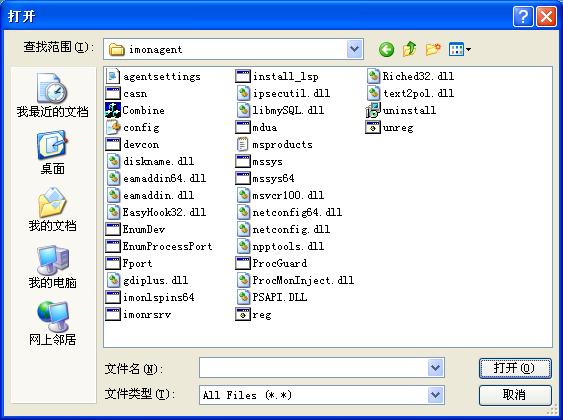Open 我最近的文档 in the places bar

click(x=52, y=96)
